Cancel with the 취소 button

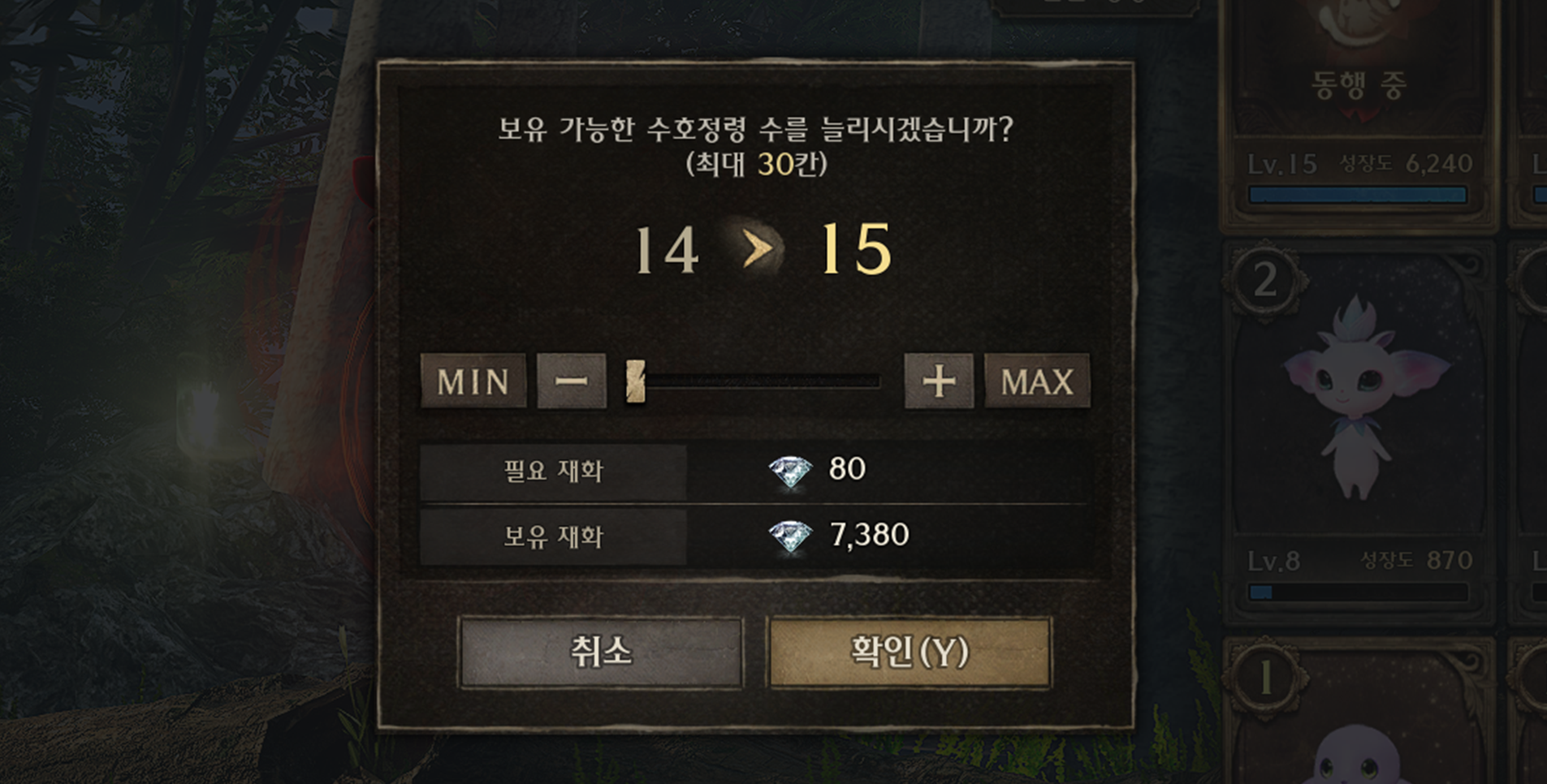tap(601, 653)
